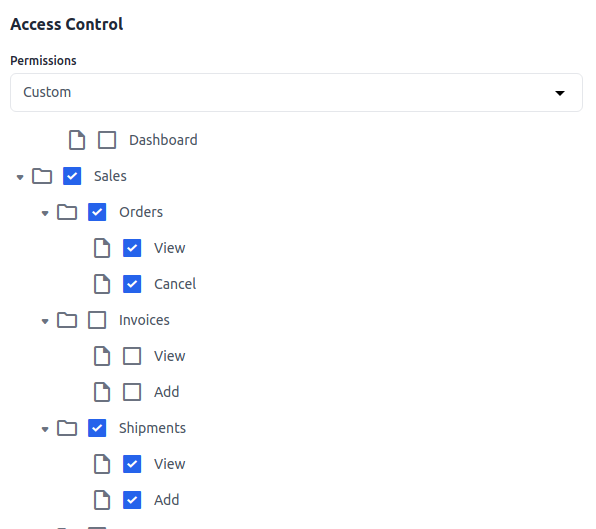Check the Invoices checkbox

tap(97, 320)
